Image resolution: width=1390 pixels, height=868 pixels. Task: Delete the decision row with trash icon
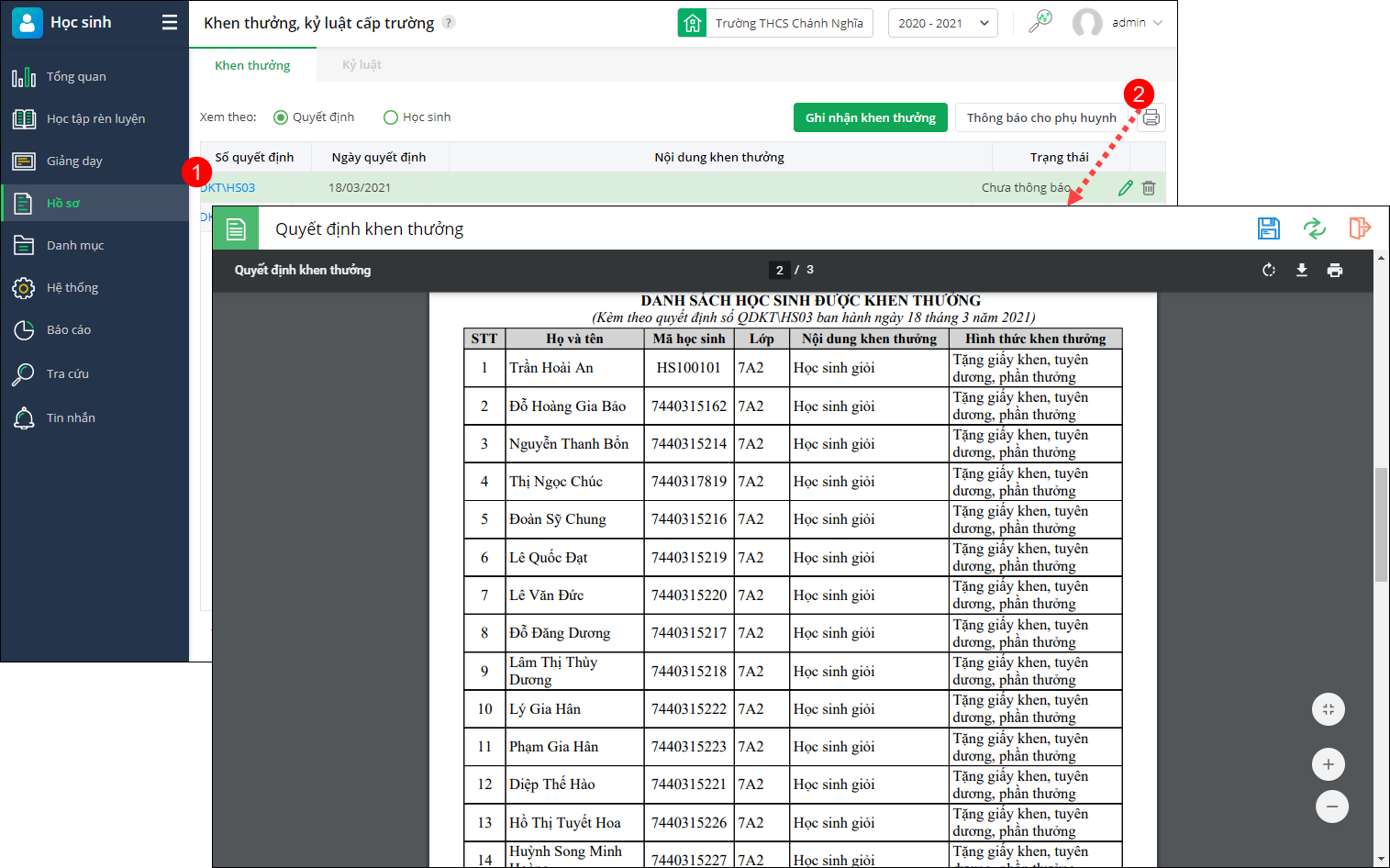(1149, 188)
